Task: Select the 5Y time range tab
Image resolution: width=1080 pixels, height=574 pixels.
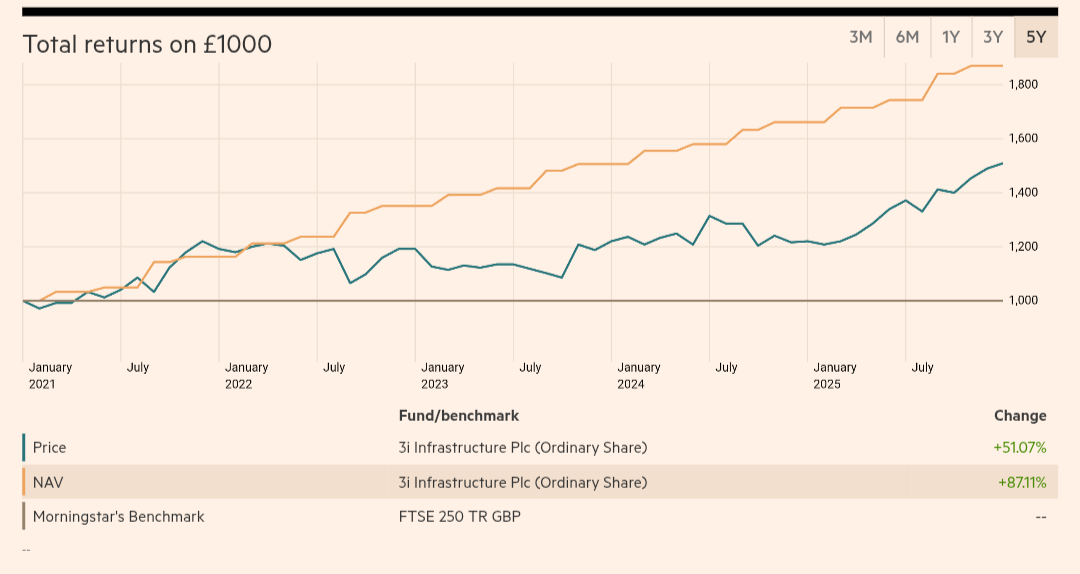Action: pyautogui.click(x=1036, y=37)
